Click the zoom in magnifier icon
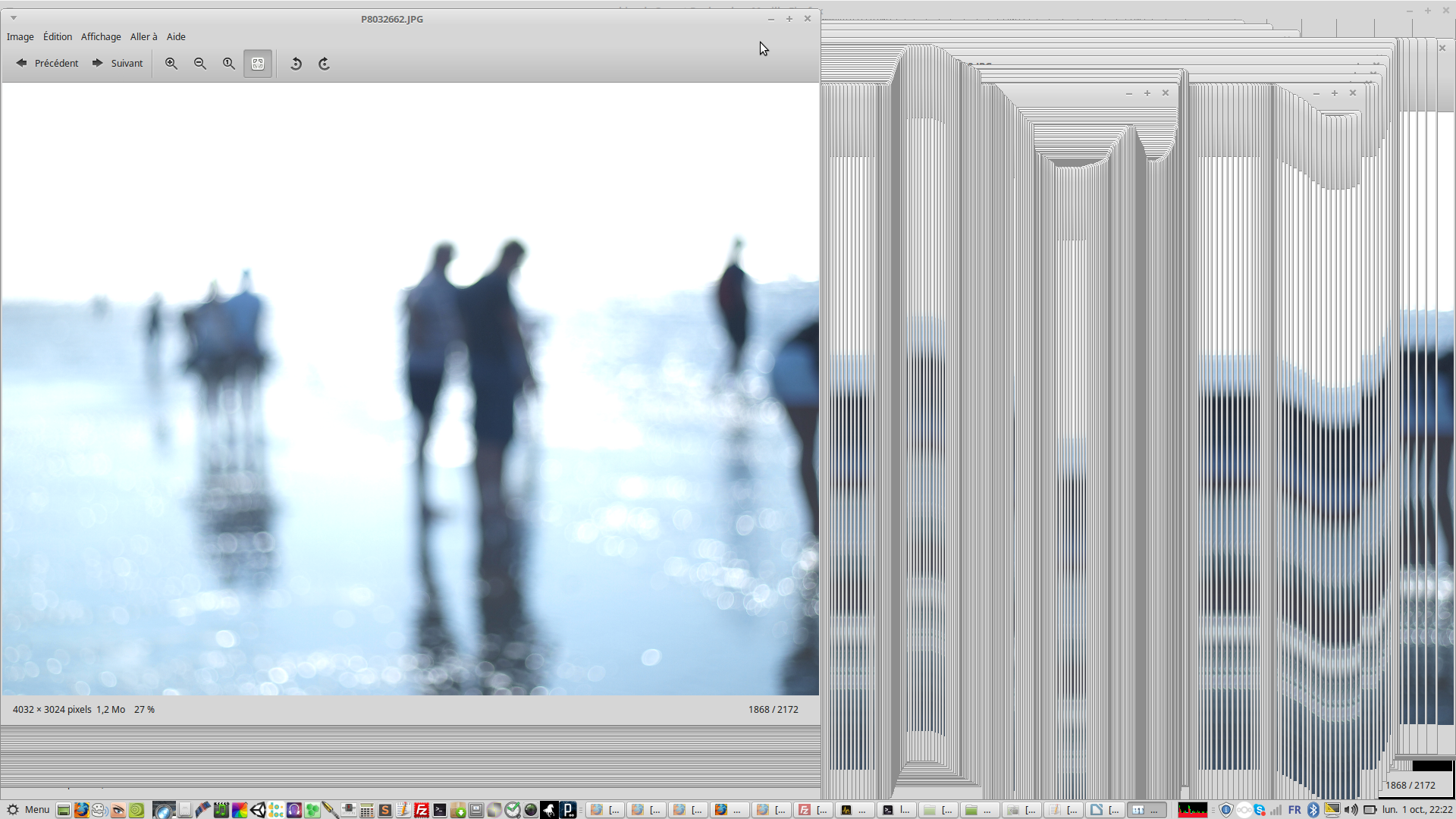This screenshot has height=819, width=1456. tap(171, 64)
